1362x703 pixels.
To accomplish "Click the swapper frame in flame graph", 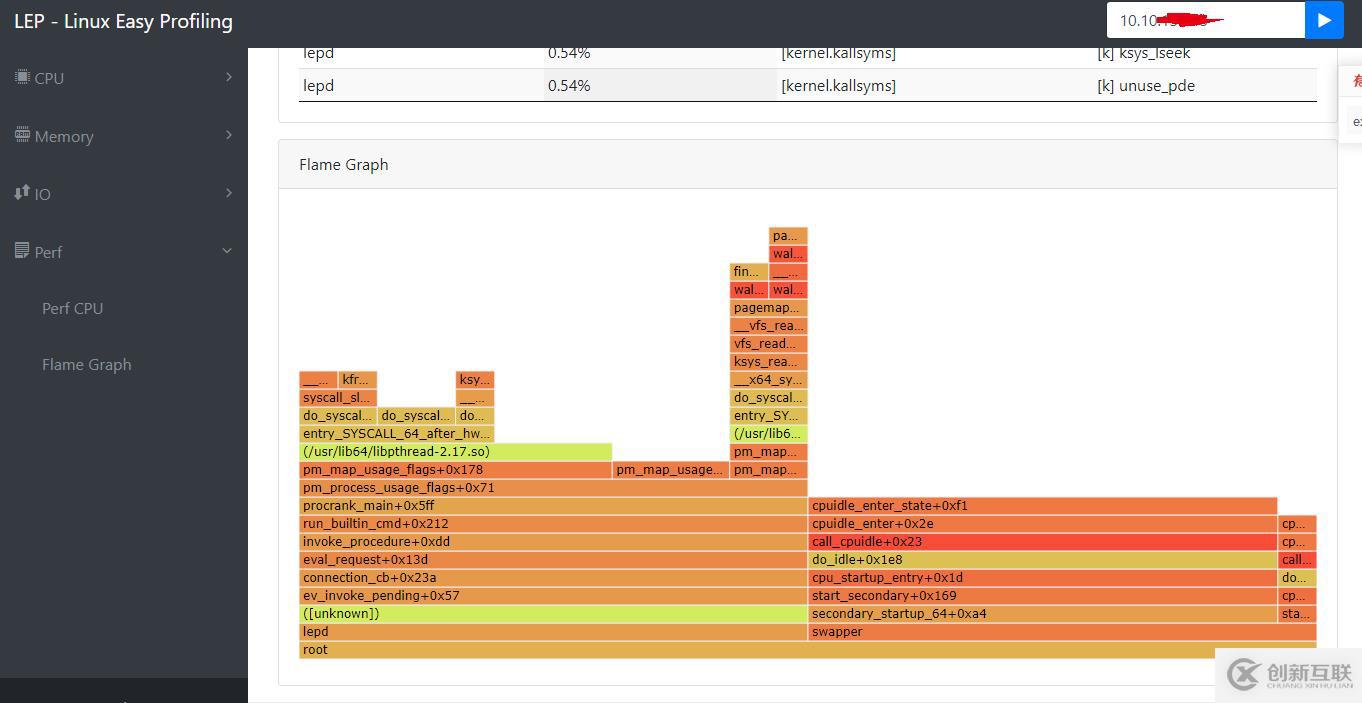I will tap(1061, 632).
